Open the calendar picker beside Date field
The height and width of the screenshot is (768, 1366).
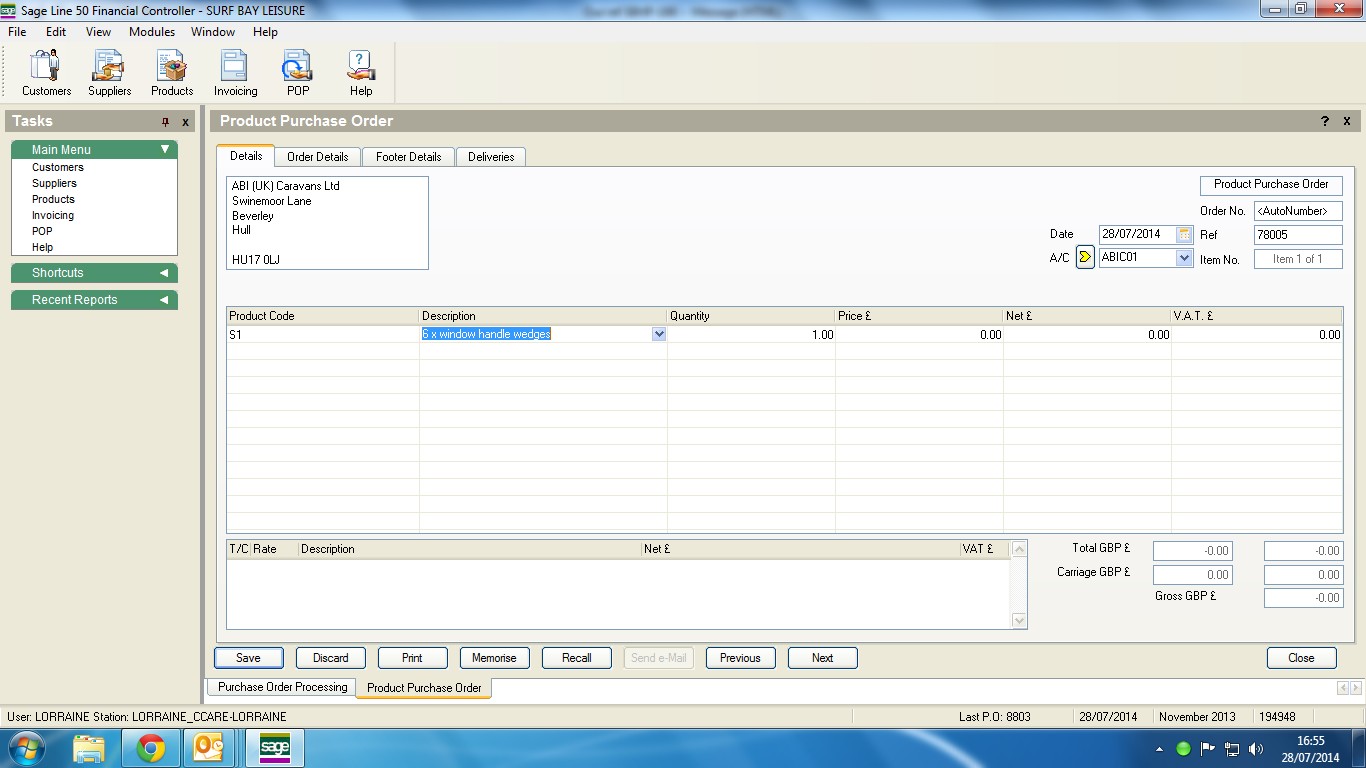[1184, 234]
